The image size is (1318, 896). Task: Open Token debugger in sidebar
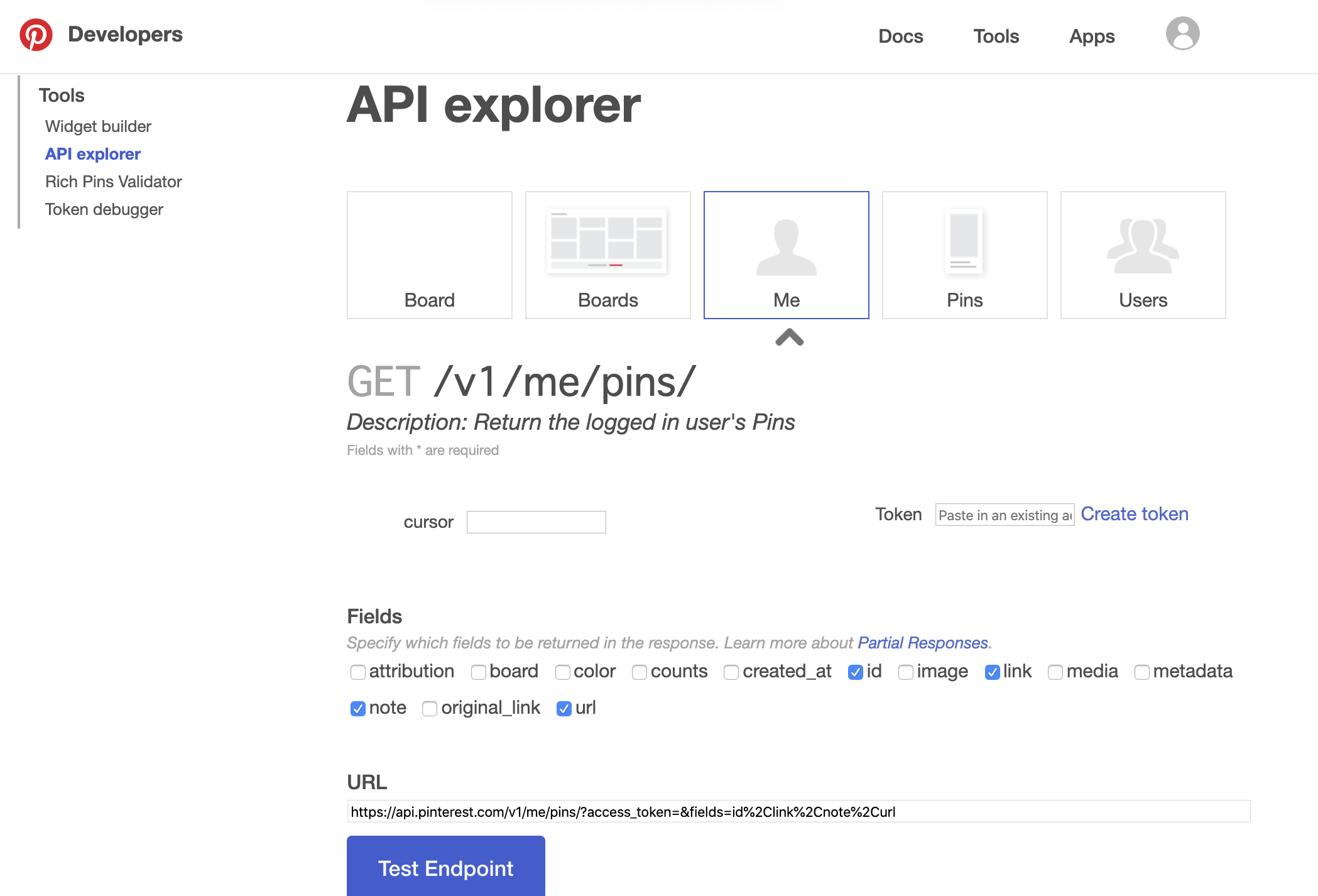[x=104, y=209]
